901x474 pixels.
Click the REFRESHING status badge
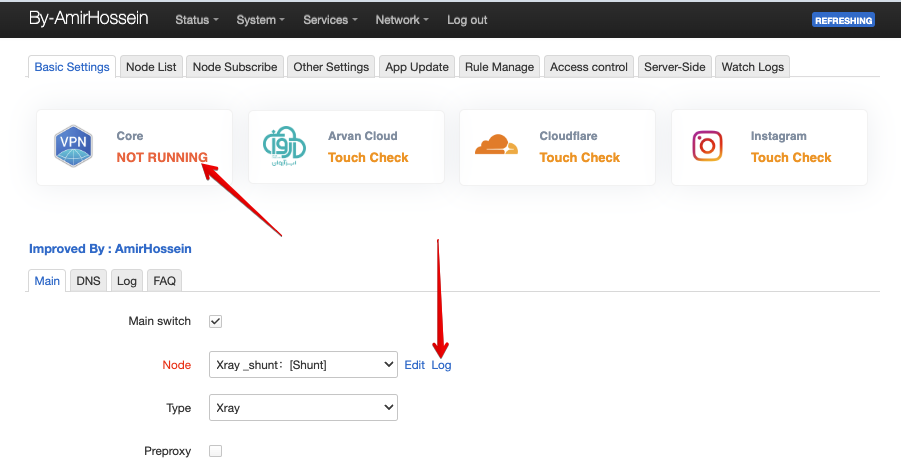coord(843,20)
